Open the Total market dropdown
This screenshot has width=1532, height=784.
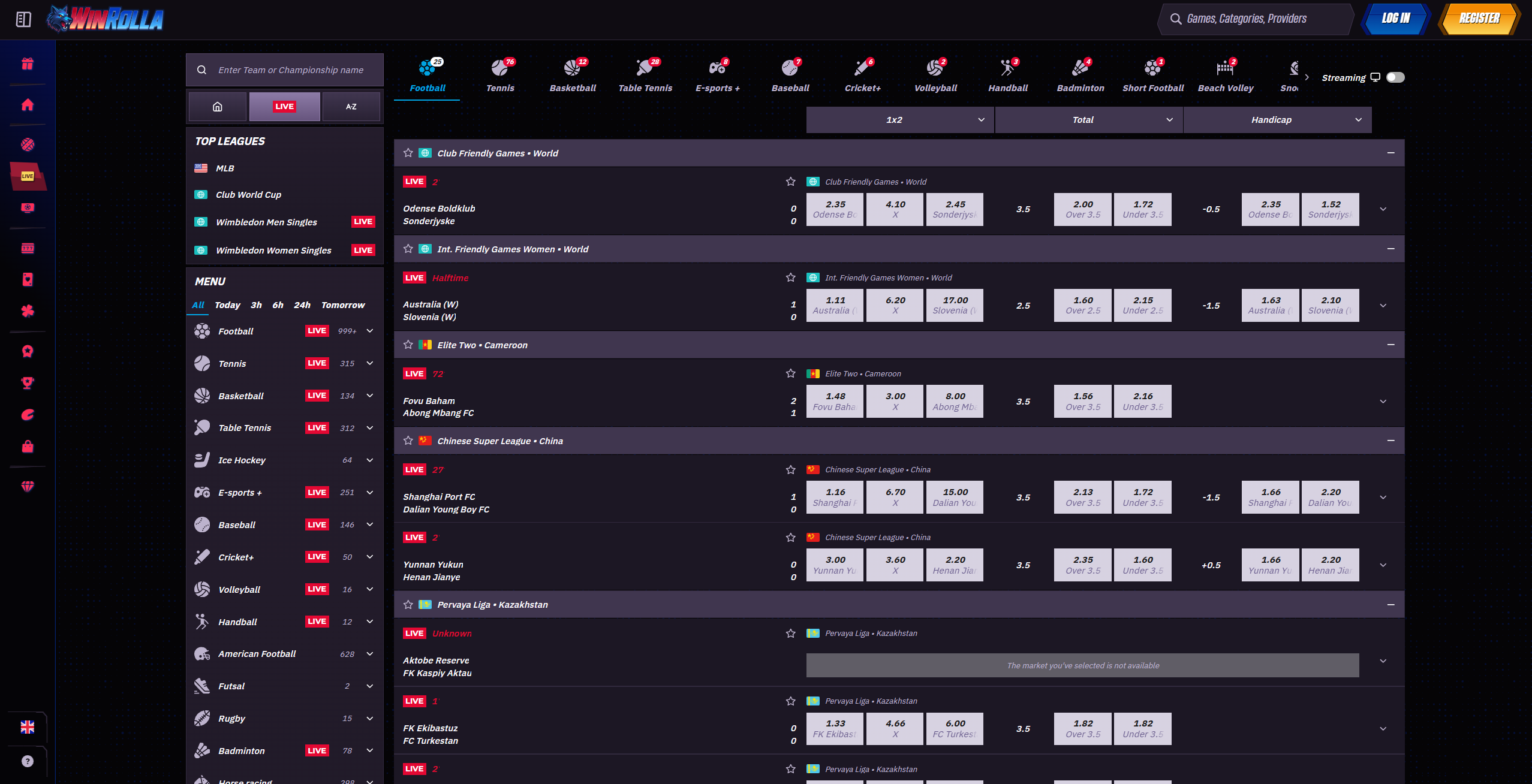[x=1089, y=120]
